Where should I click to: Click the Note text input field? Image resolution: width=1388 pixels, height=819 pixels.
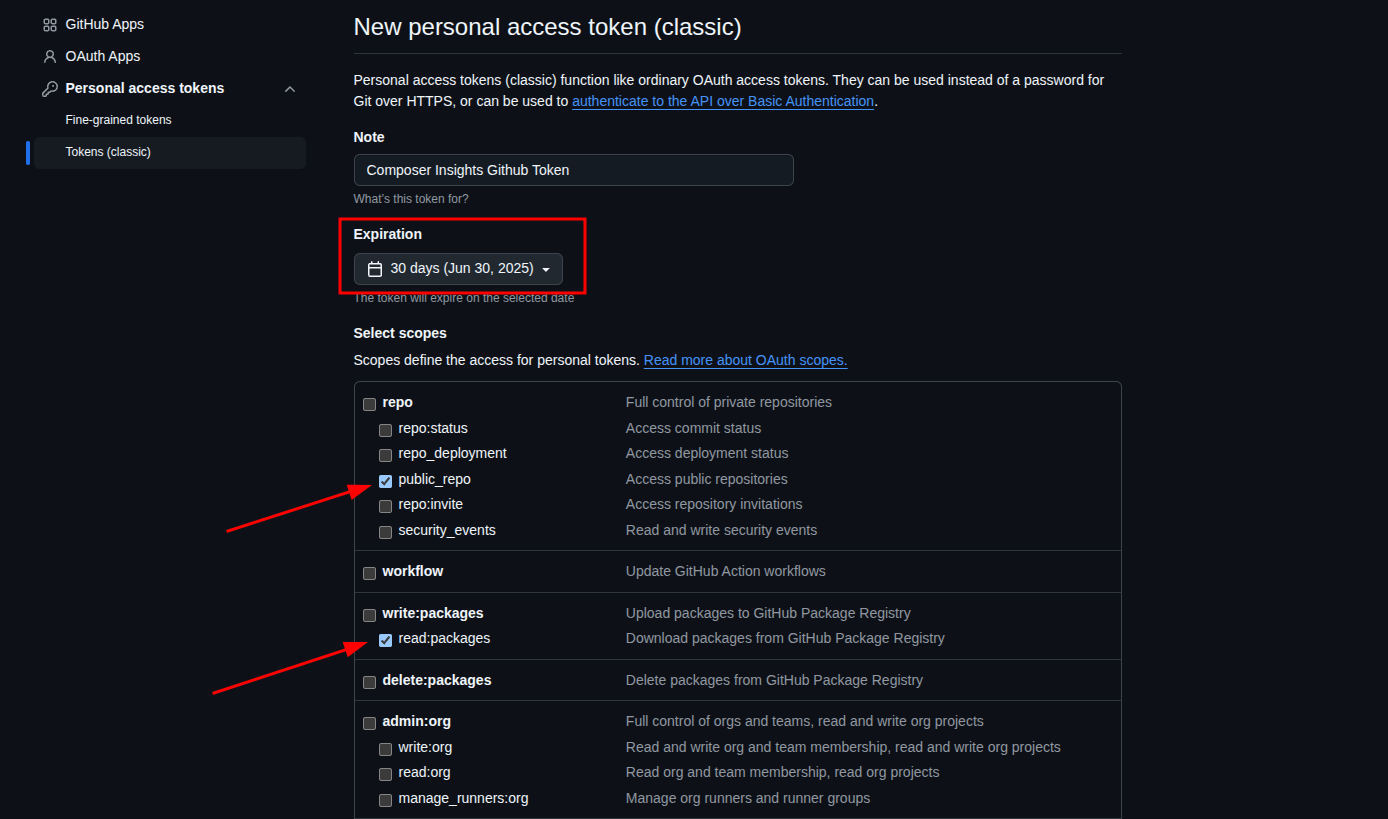tap(573, 170)
